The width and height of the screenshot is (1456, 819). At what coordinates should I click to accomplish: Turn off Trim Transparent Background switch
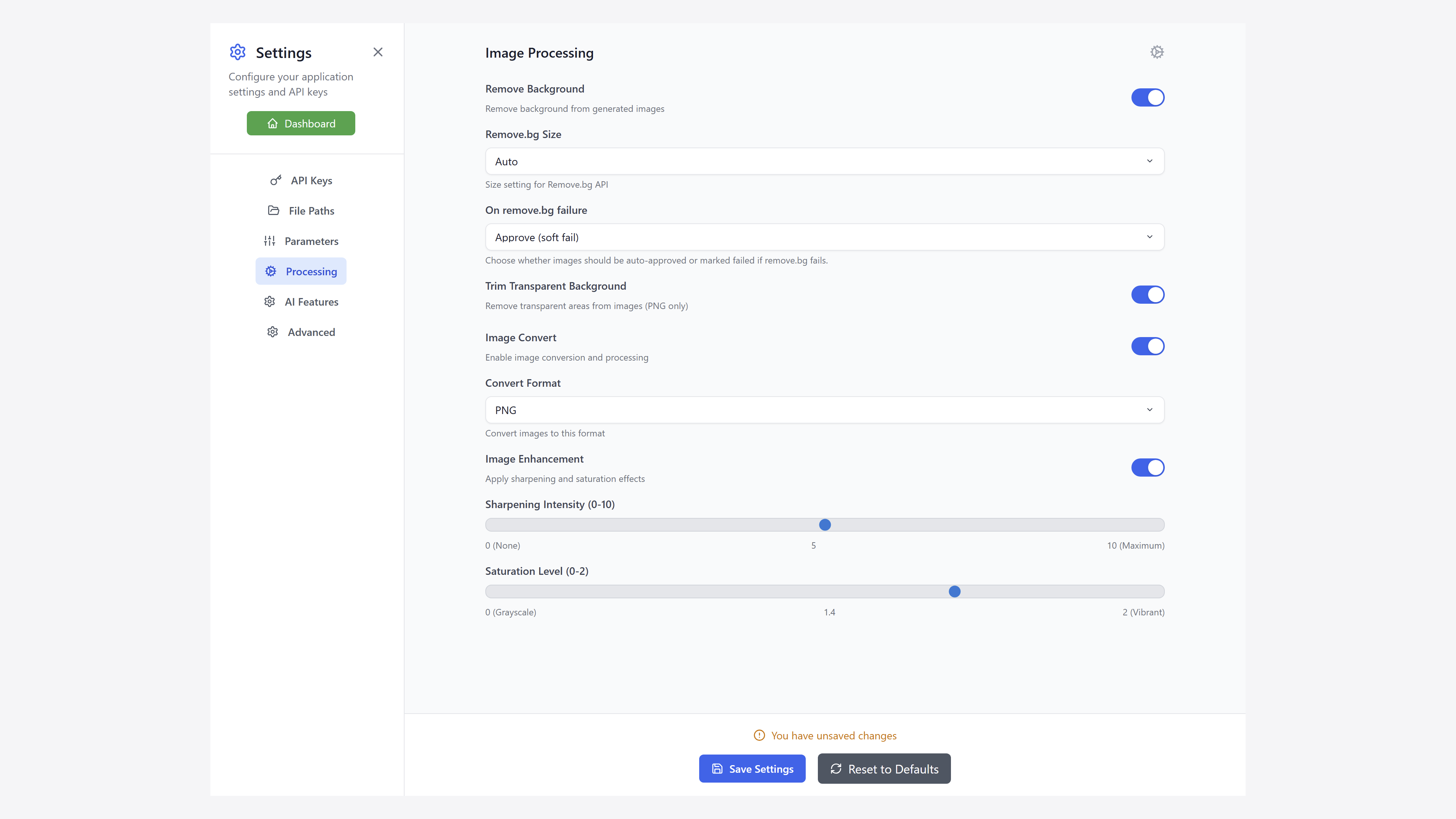coord(1147,295)
